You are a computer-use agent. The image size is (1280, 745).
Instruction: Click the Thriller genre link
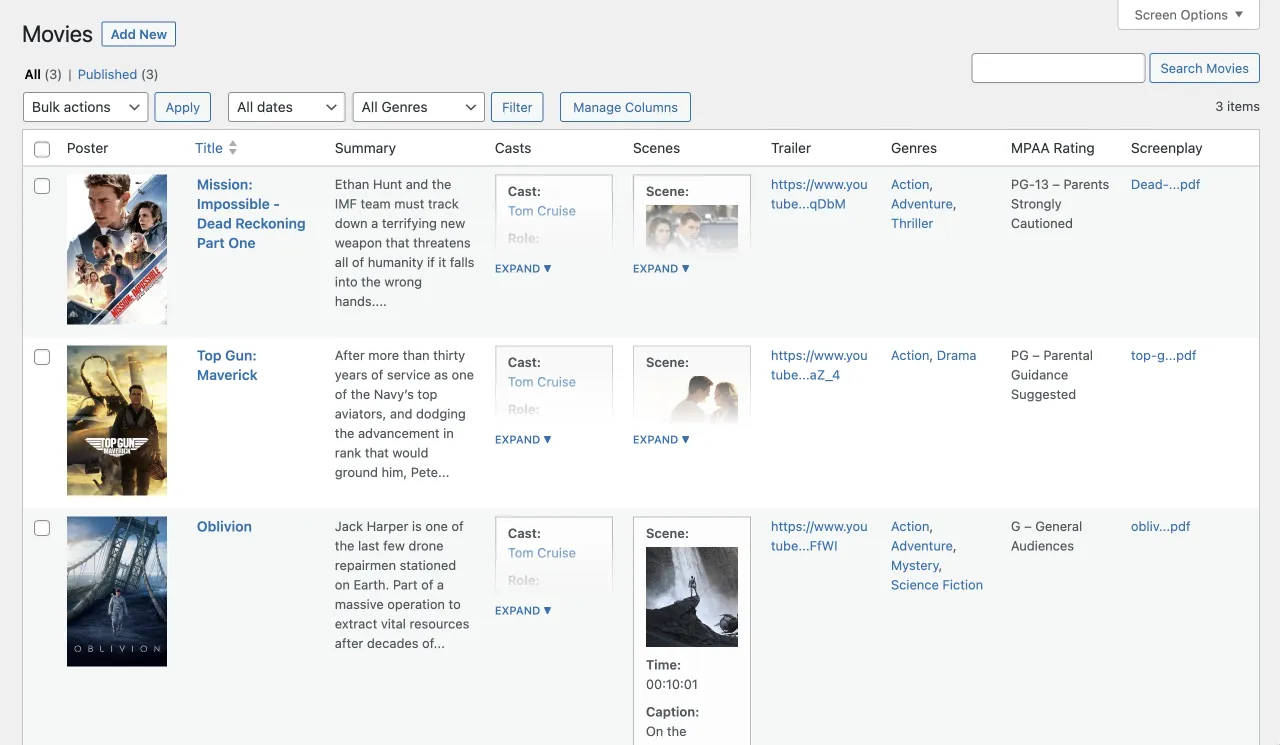(912, 223)
